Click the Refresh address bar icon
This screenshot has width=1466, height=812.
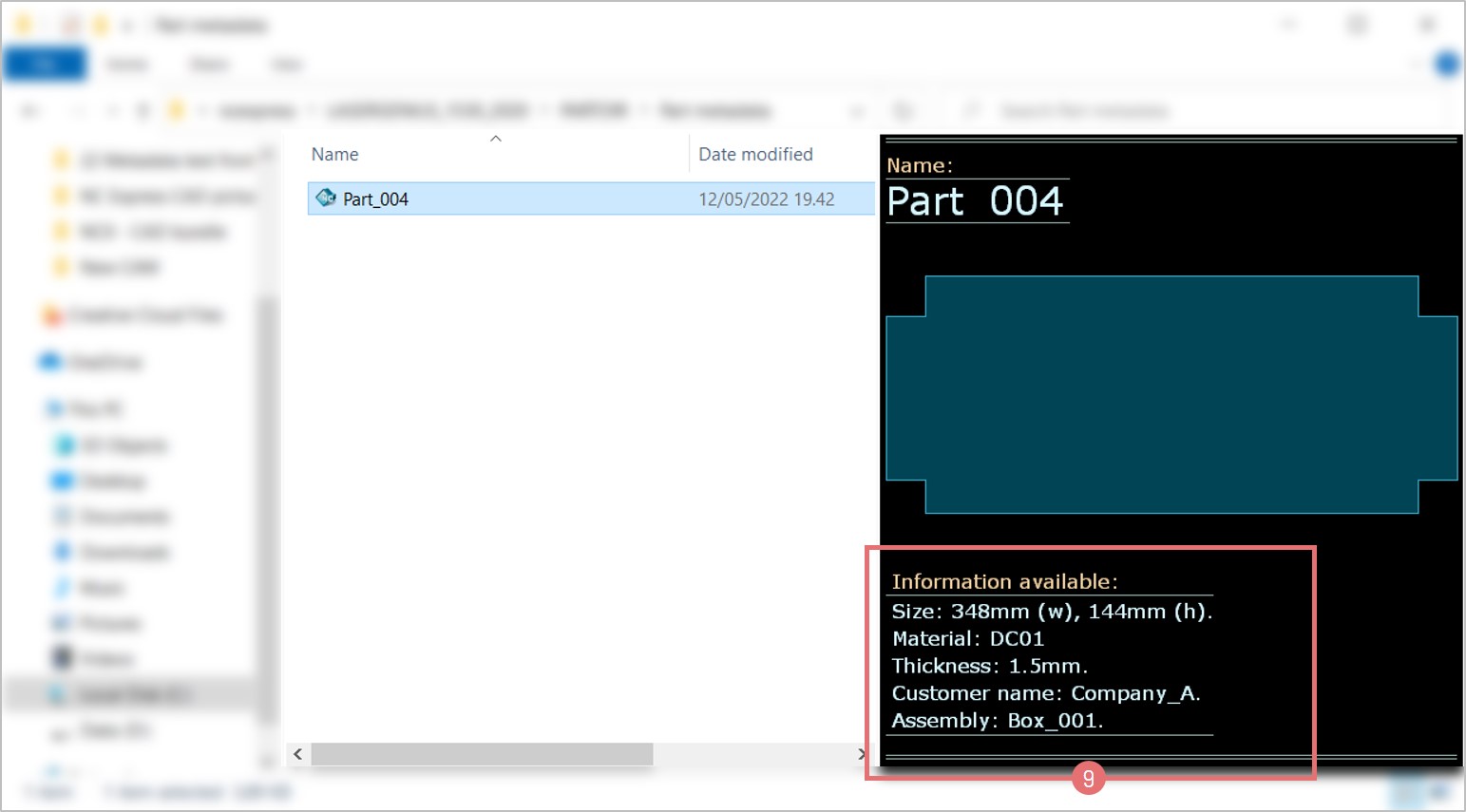click(x=903, y=111)
